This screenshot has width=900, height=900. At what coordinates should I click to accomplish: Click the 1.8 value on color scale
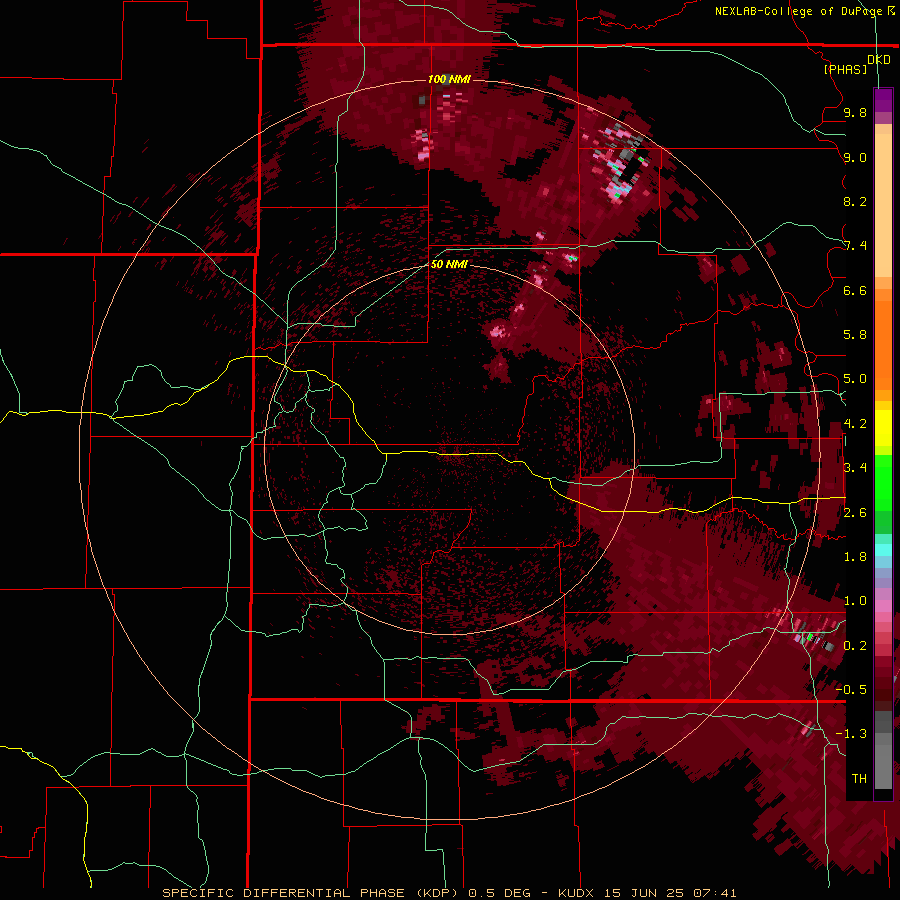pos(855,557)
